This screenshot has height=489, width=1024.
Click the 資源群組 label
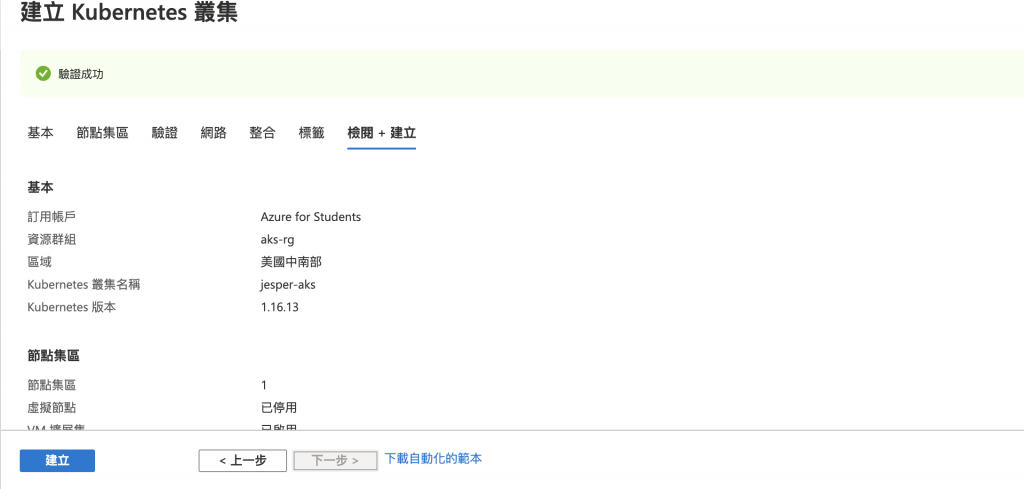[x=52, y=240]
